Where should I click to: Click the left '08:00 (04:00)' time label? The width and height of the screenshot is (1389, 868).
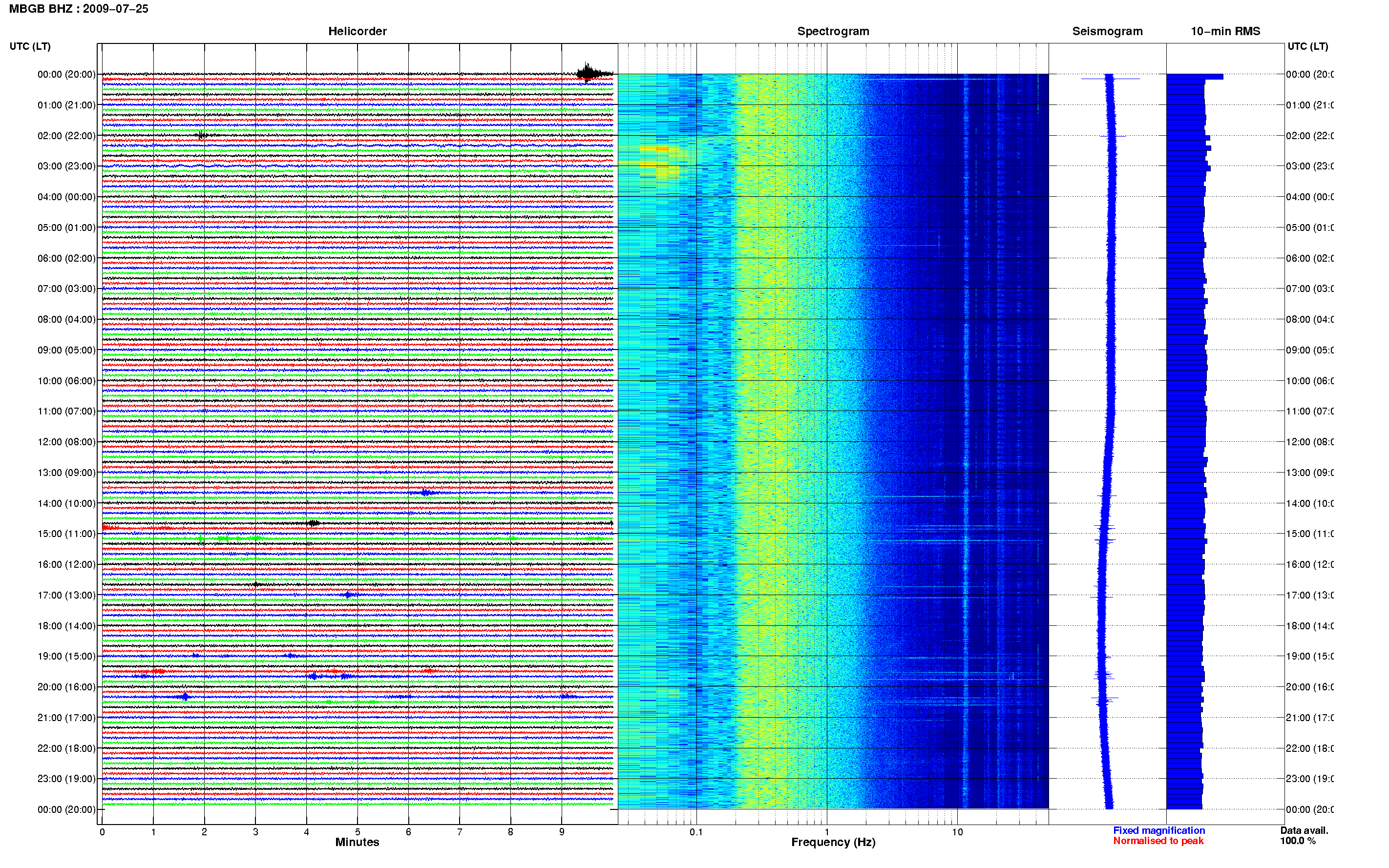coord(66,319)
